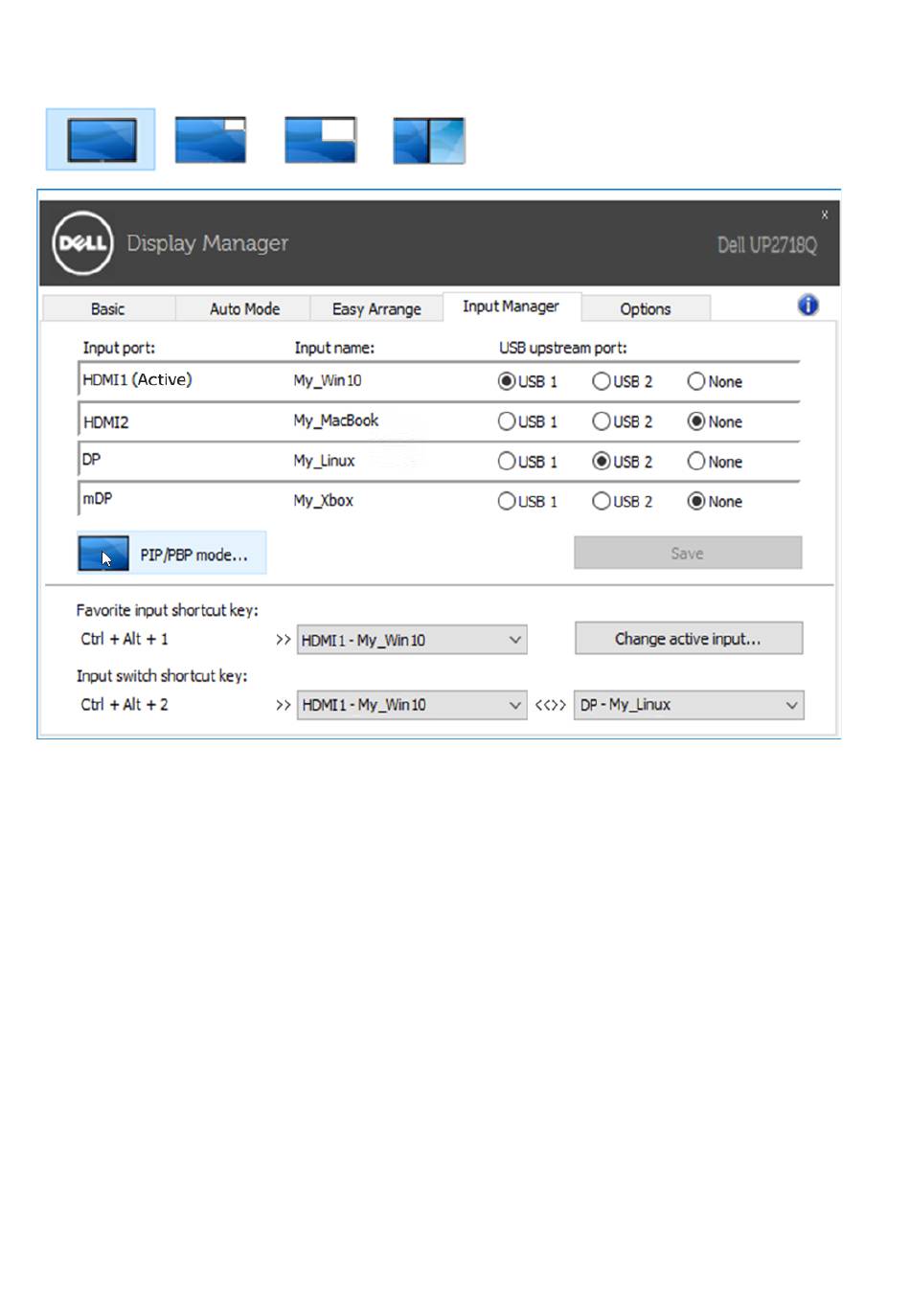Click the DP port label

point(91,460)
